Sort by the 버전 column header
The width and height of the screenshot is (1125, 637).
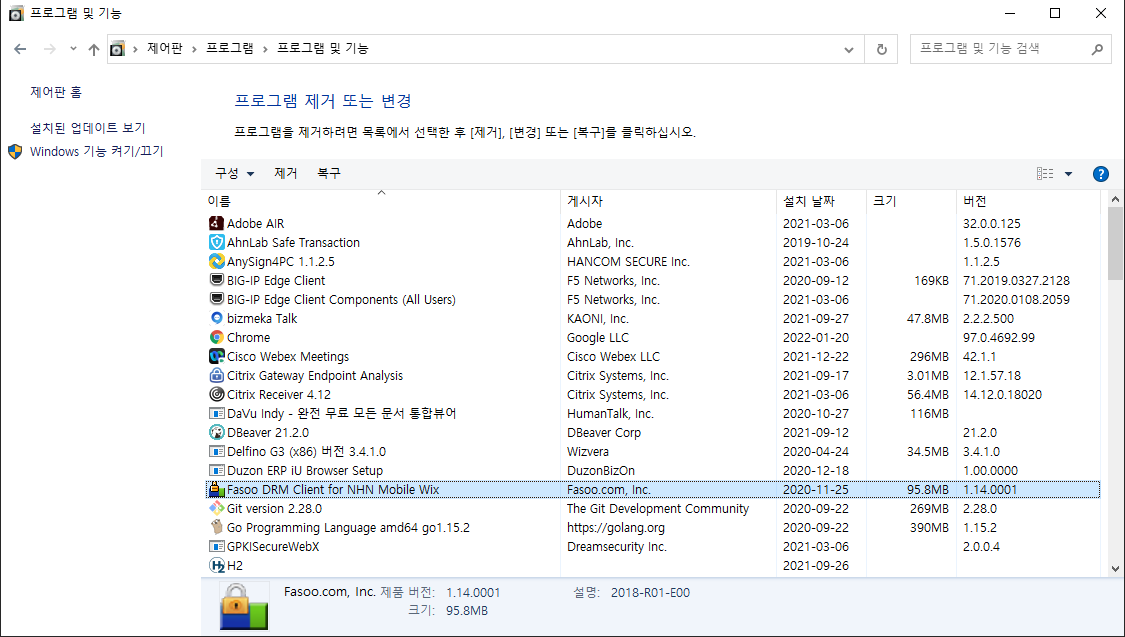[1027, 201]
